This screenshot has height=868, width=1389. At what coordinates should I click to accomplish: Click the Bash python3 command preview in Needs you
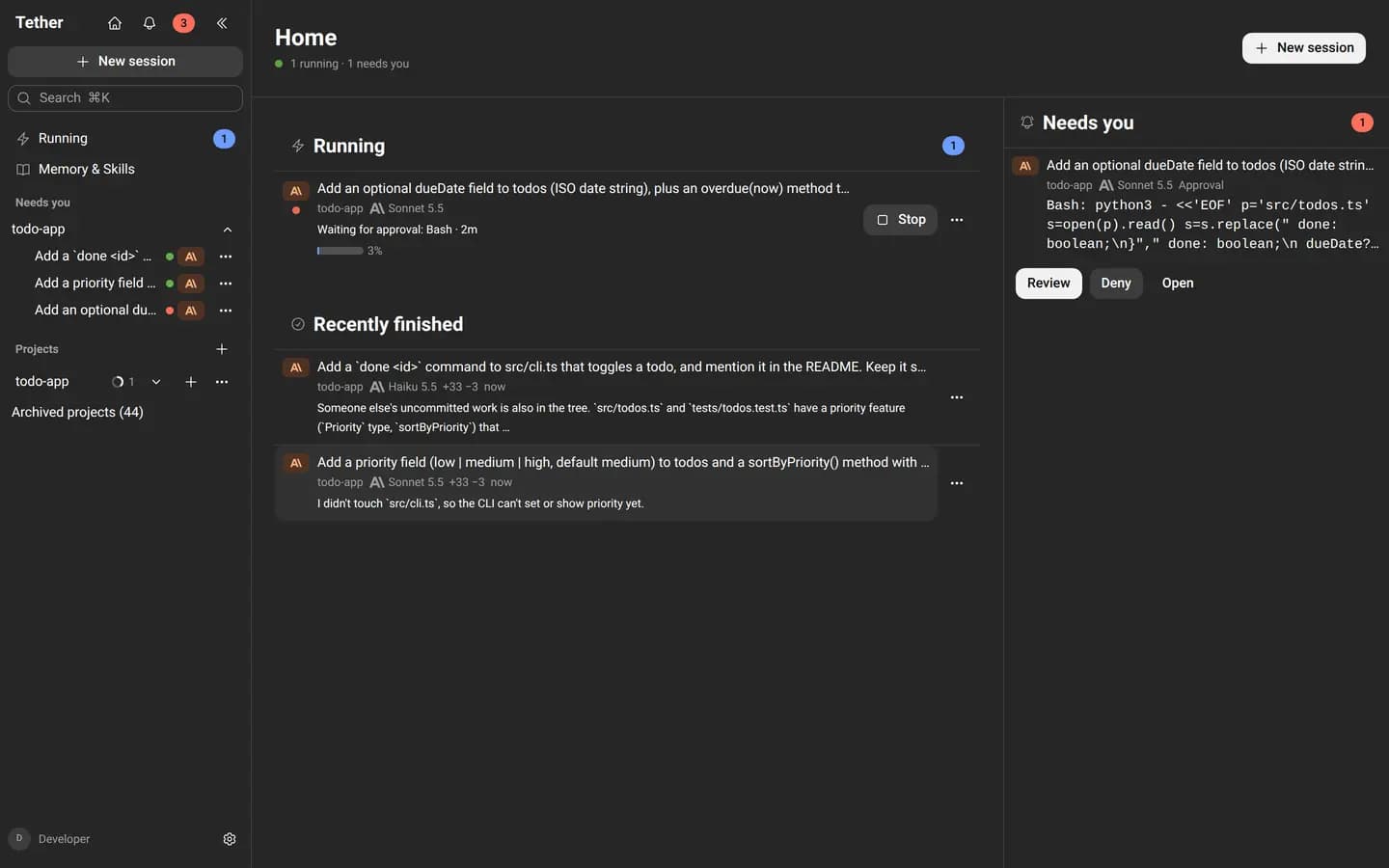point(1212,225)
